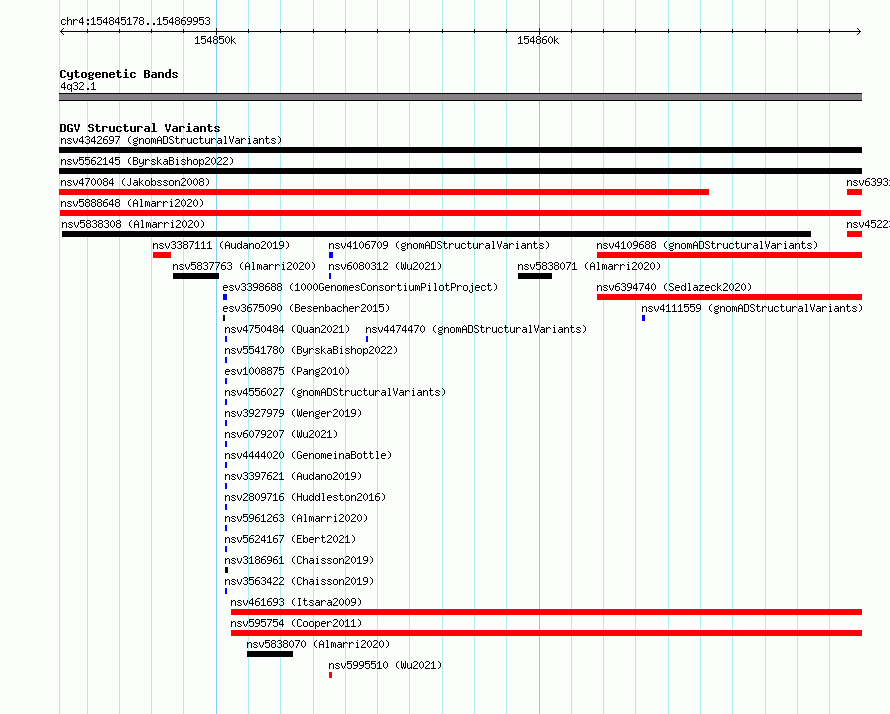Click the black bar under nsv5838071
This screenshot has height=714, width=890.
[535, 276]
